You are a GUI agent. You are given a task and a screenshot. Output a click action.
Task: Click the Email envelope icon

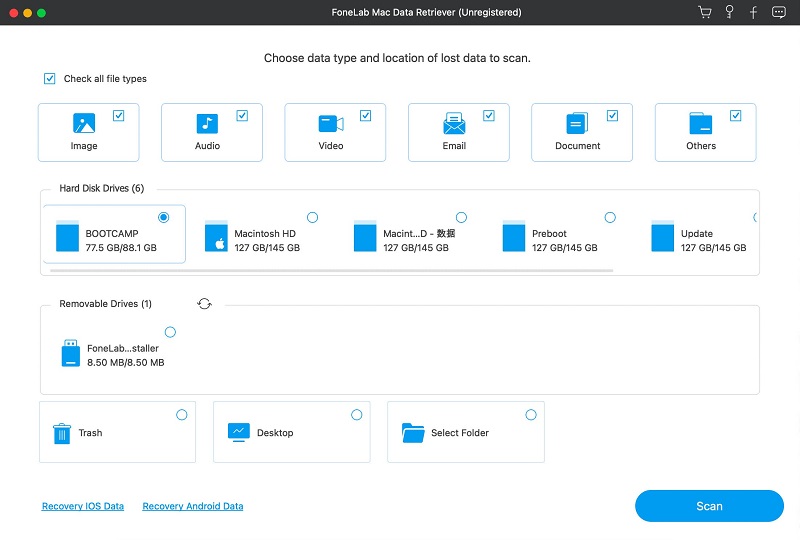pyautogui.click(x=454, y=124)
